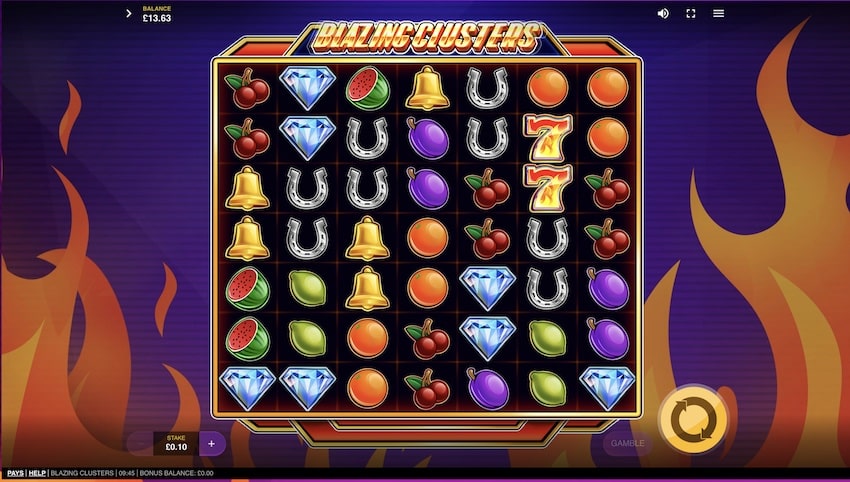
Task: Click the golden bell in the top row
Action: tap(427, 88)
